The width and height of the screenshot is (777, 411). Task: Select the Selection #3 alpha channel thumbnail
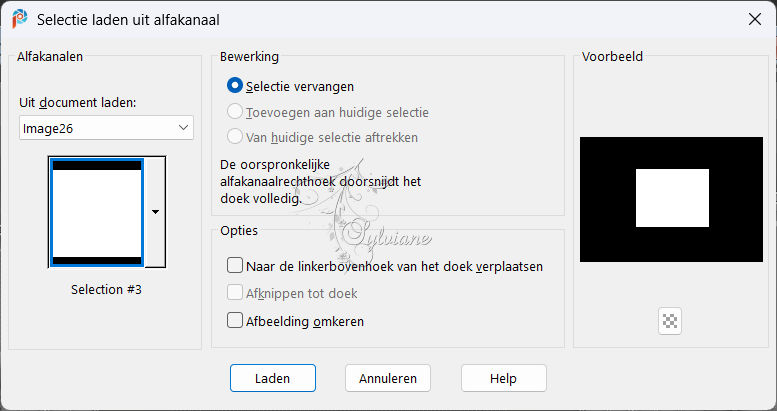point(97,212)
